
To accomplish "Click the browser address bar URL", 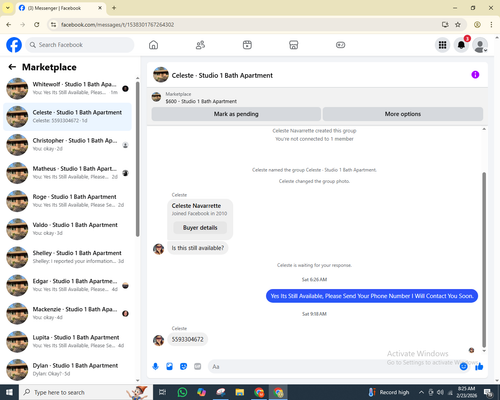I will 117,25.
